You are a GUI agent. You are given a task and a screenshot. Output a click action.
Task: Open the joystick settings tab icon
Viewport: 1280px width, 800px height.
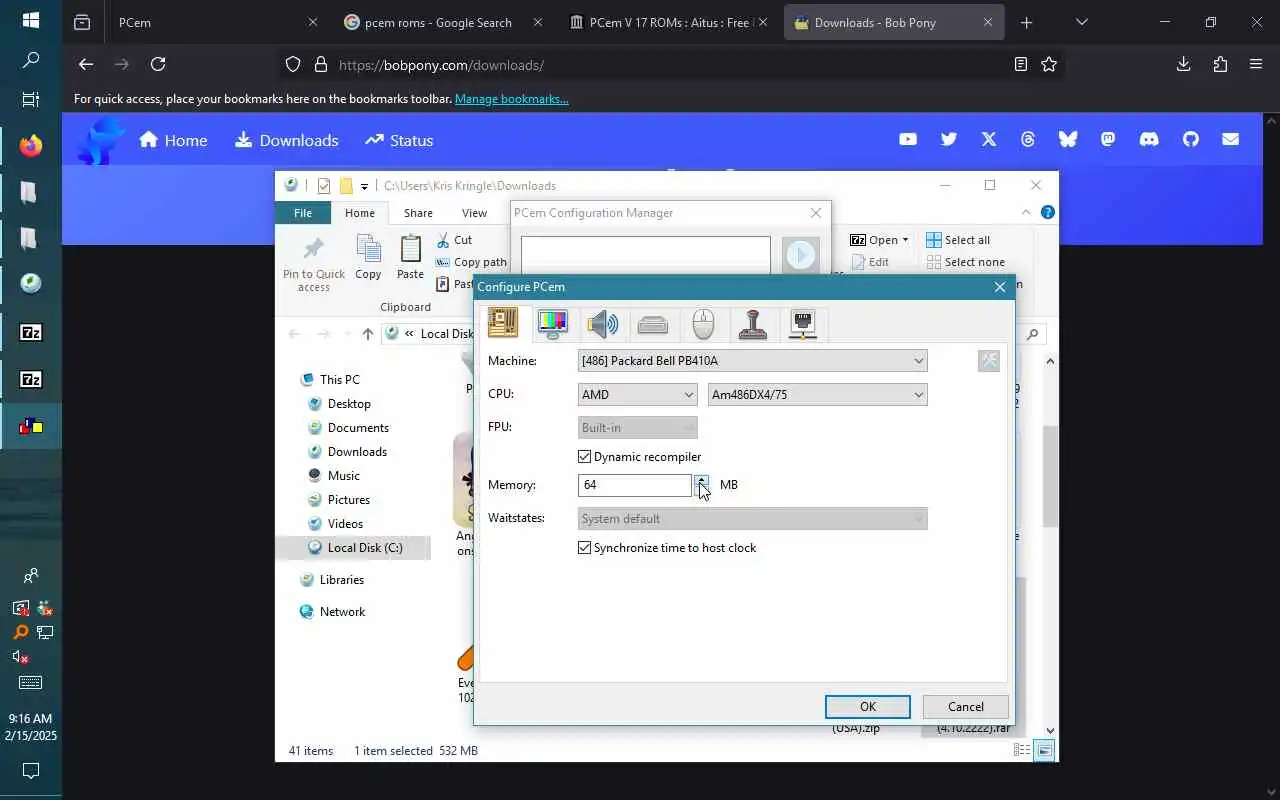pos(753,324)
